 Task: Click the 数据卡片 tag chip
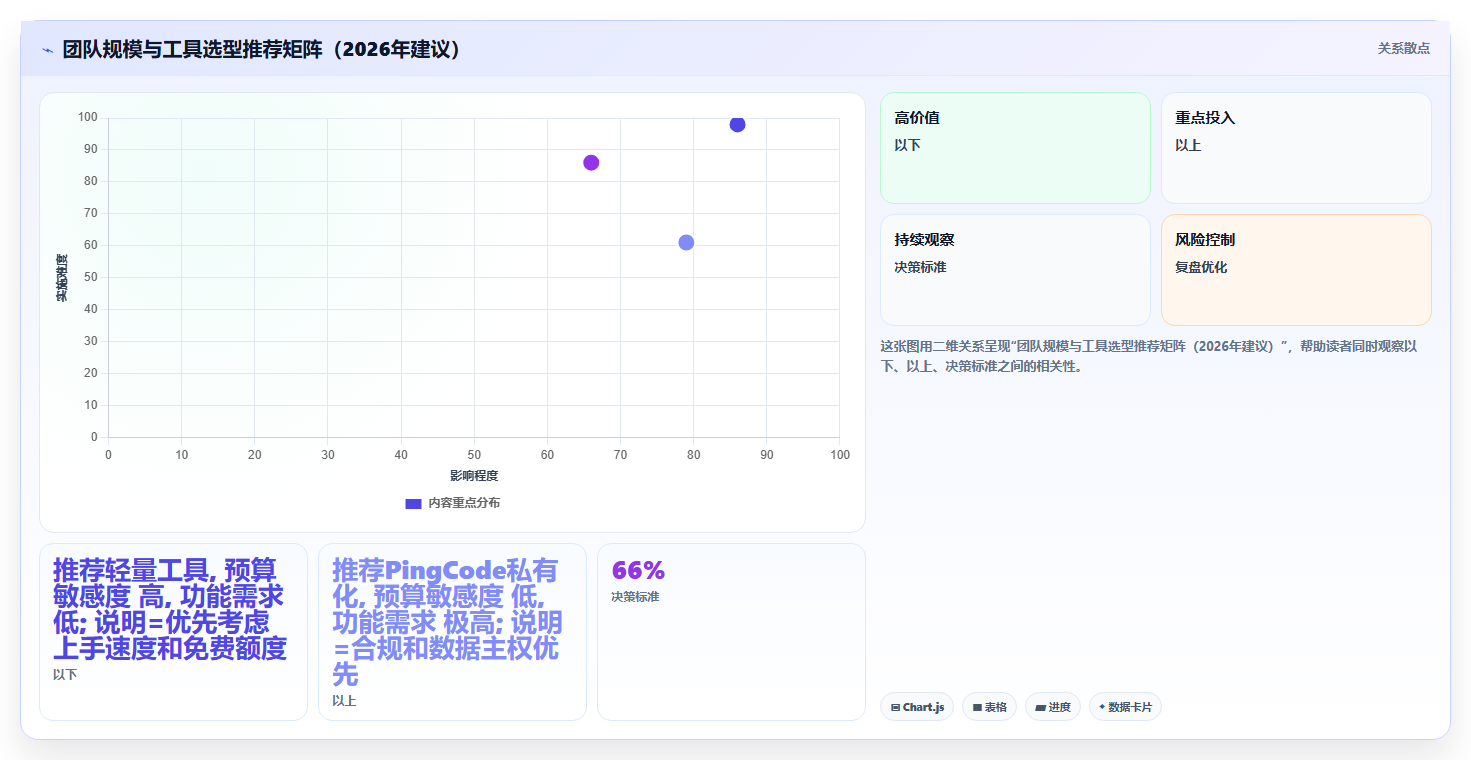1125,707
